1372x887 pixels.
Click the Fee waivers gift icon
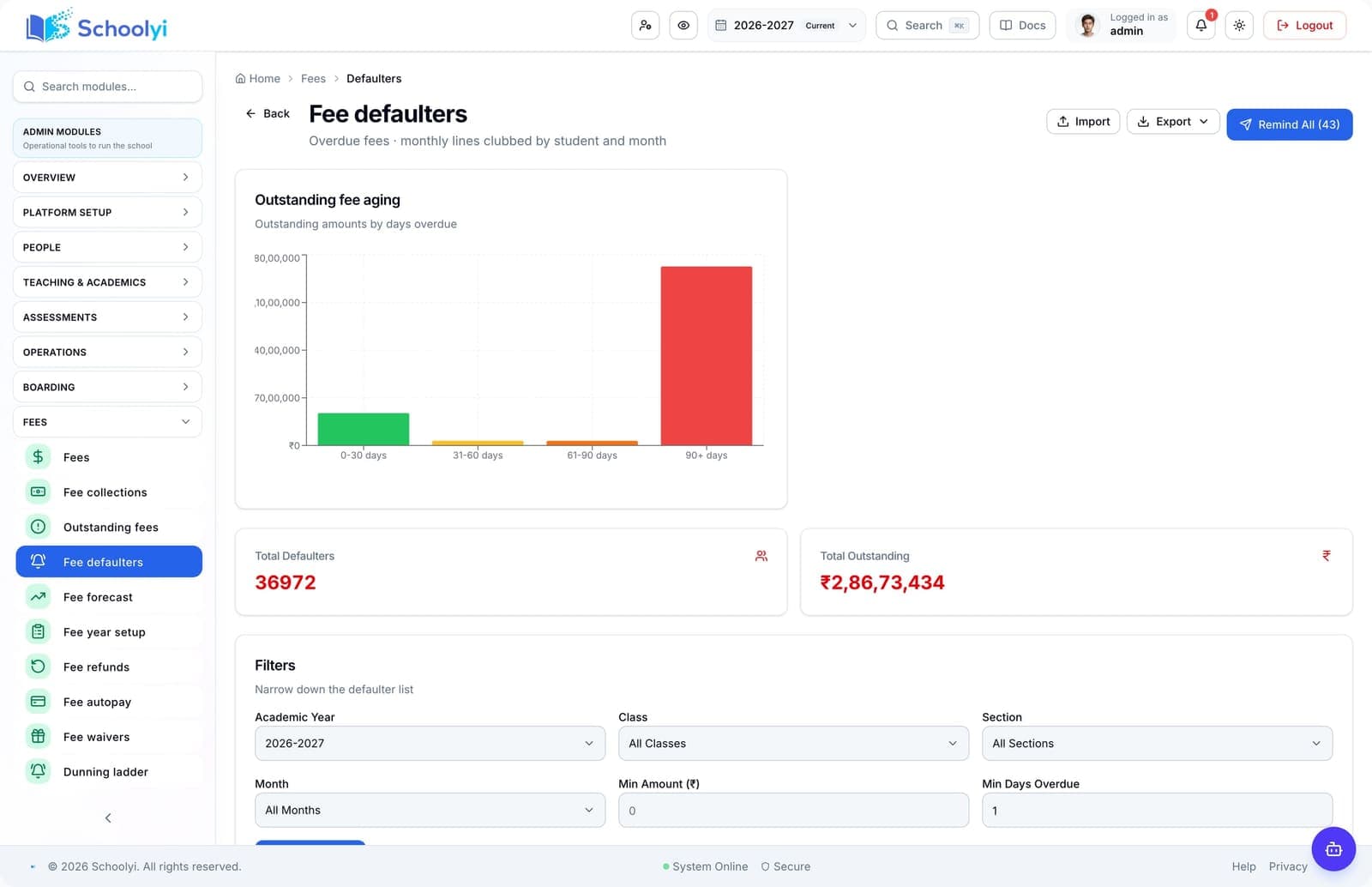tap(38, 737)
